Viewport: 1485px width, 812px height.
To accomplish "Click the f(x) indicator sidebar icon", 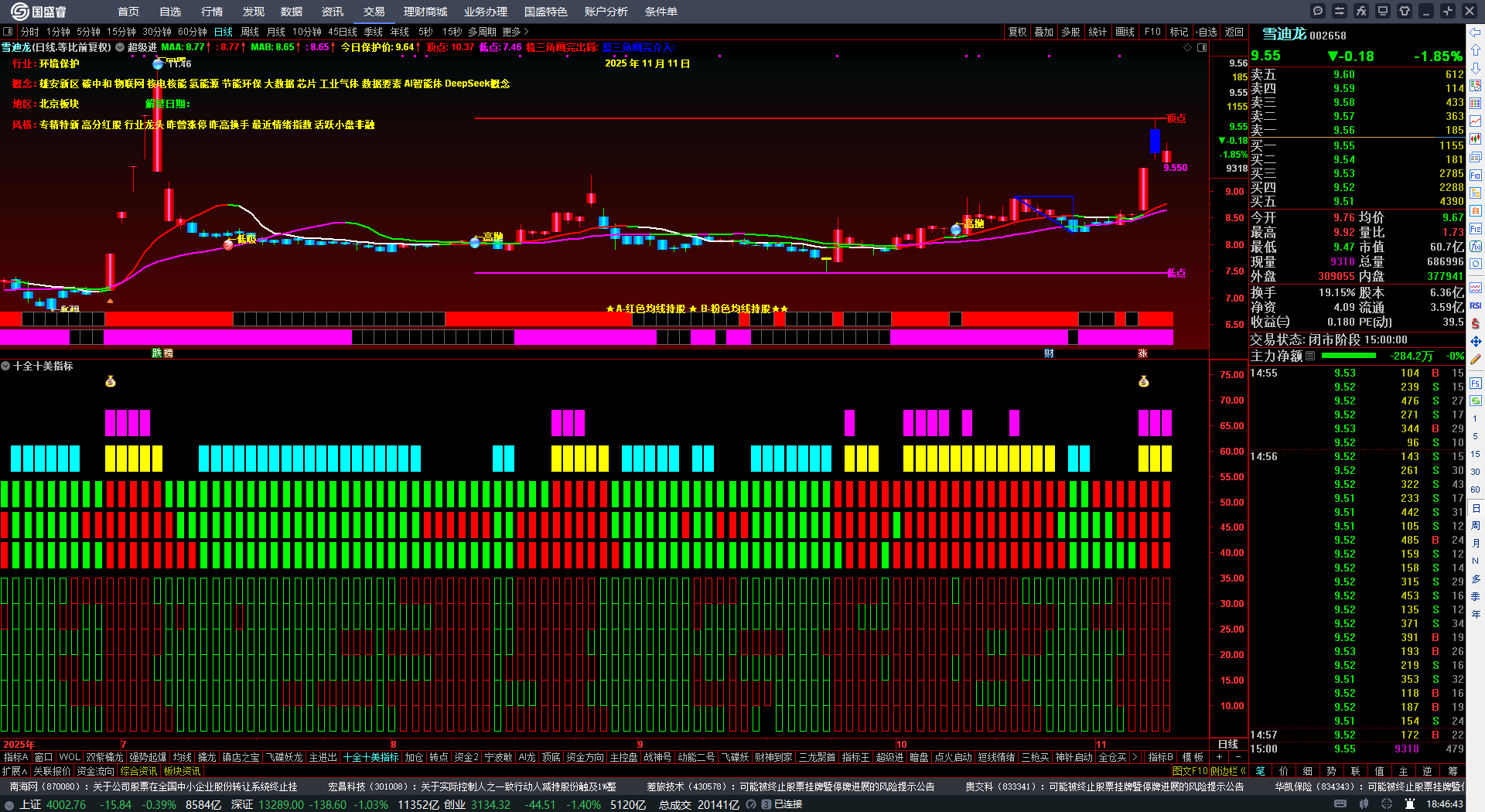I will (x=1476, y=247).
